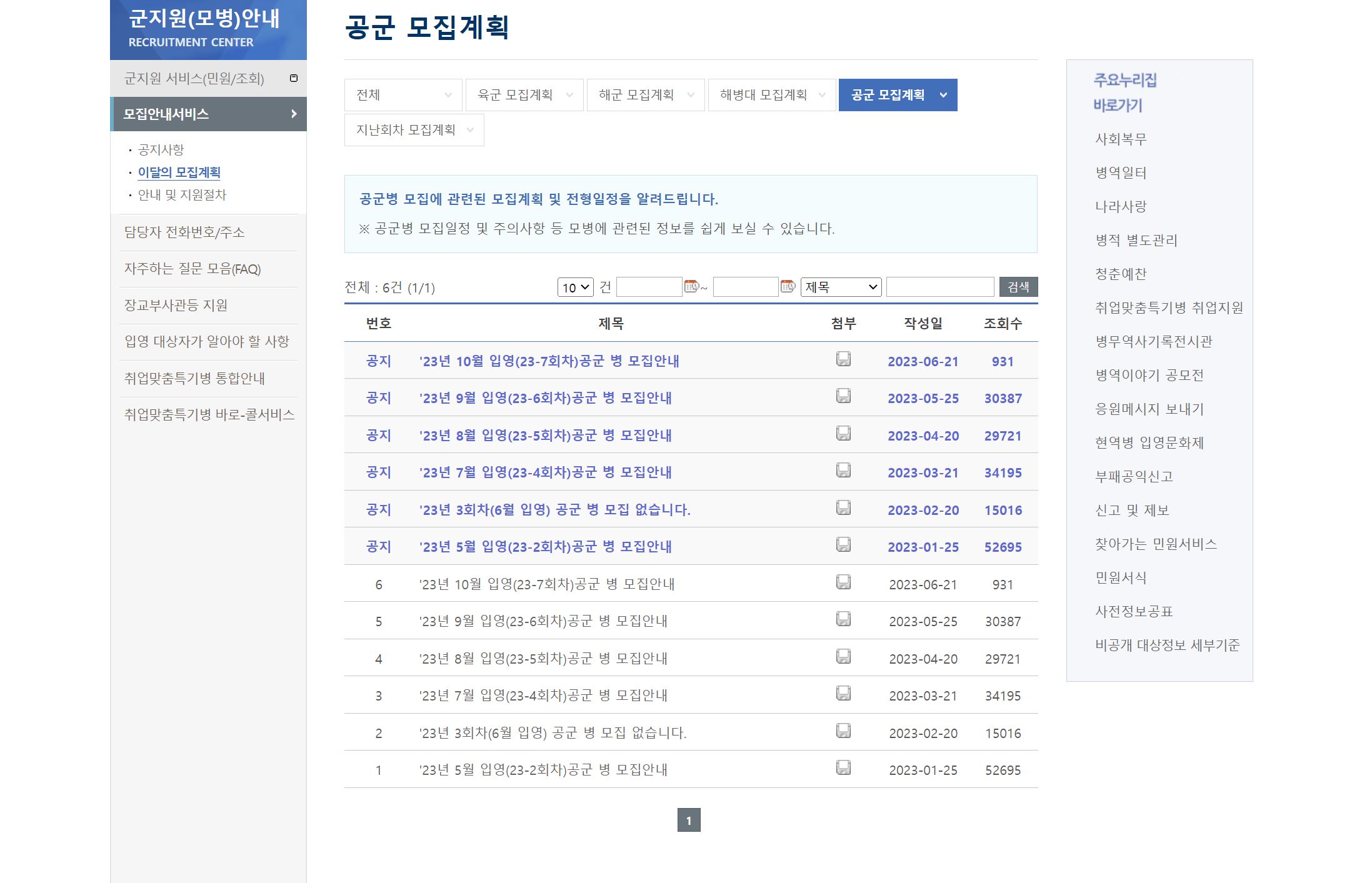
Task: Open the 지난회차 모집계획 dropdown
Action: point(414,130)
